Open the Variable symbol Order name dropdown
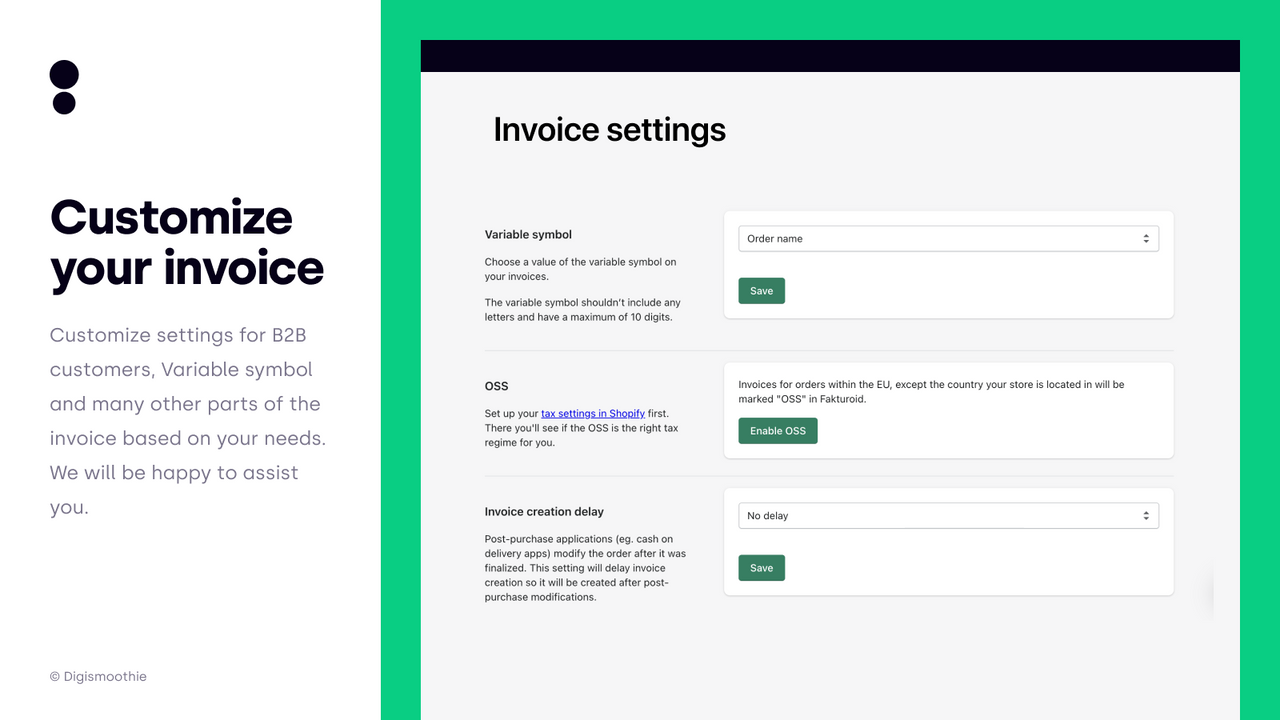The height and width of the screenshot is (720, 1280). [x=948, y=238]
